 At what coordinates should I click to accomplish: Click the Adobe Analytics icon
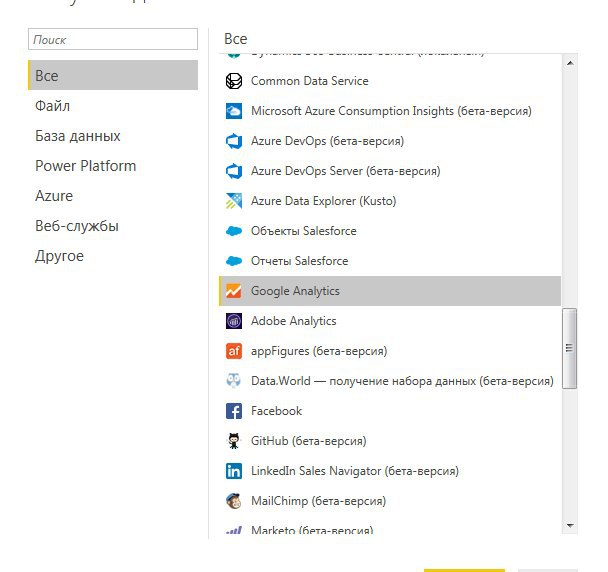coord(234,321)
